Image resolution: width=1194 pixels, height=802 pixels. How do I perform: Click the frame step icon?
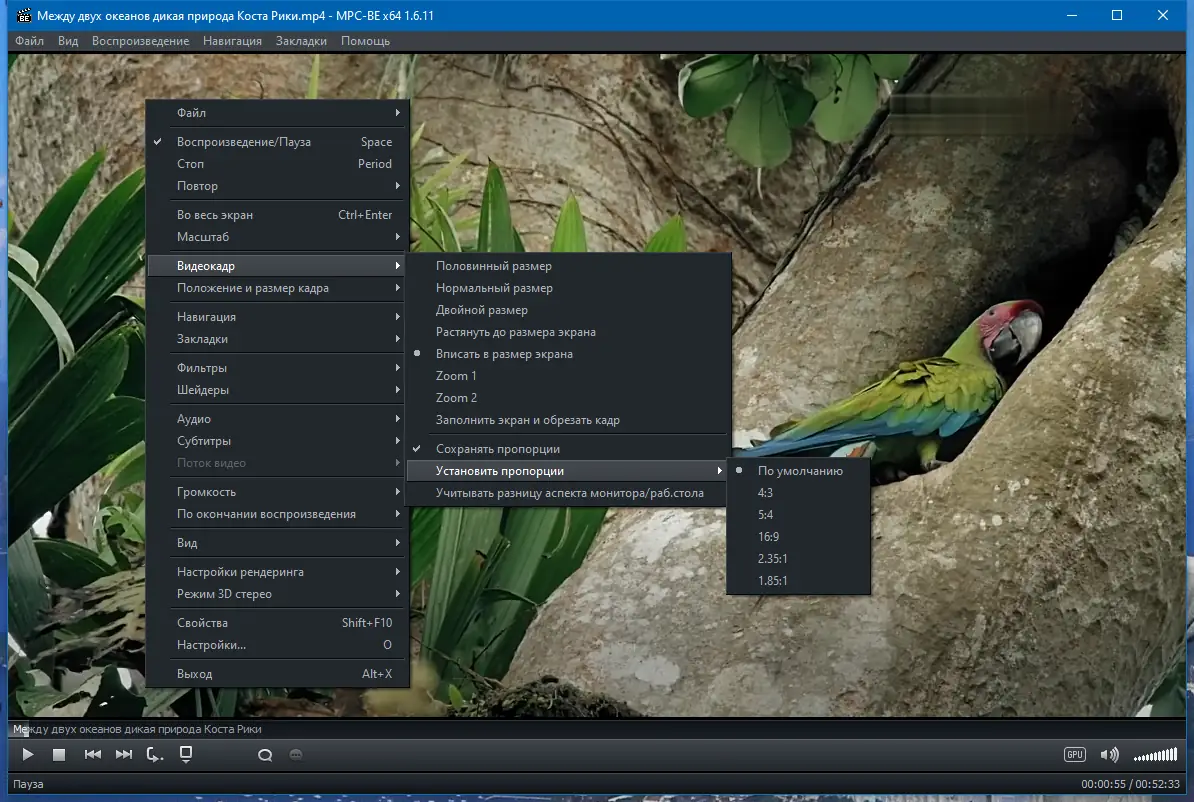(154, 754)
